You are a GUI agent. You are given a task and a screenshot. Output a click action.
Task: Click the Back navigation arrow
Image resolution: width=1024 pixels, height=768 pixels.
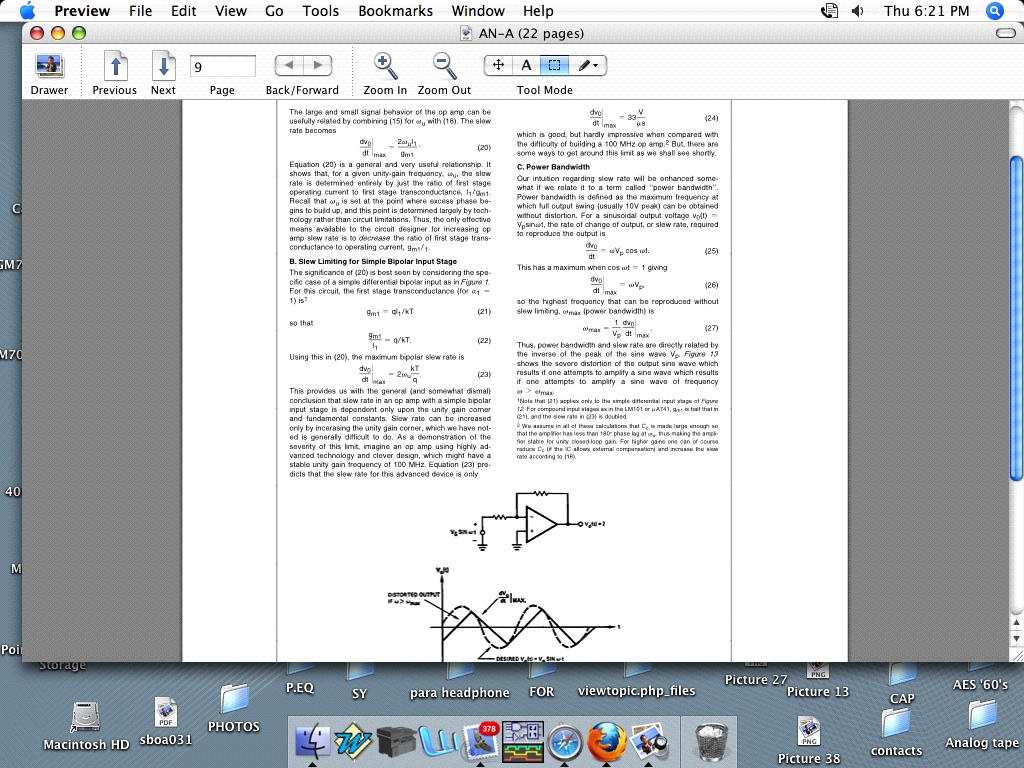click(289, 65)
